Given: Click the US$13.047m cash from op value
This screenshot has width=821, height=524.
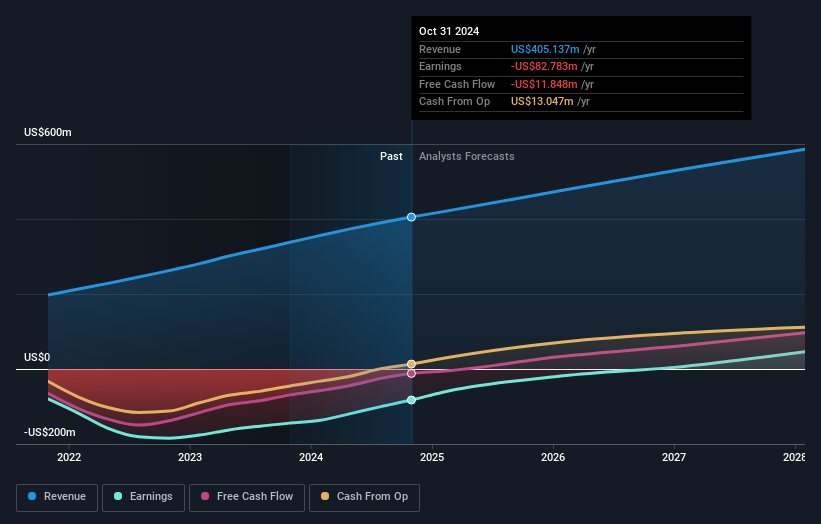Looking at the screenshot, I should coord(542,102).
